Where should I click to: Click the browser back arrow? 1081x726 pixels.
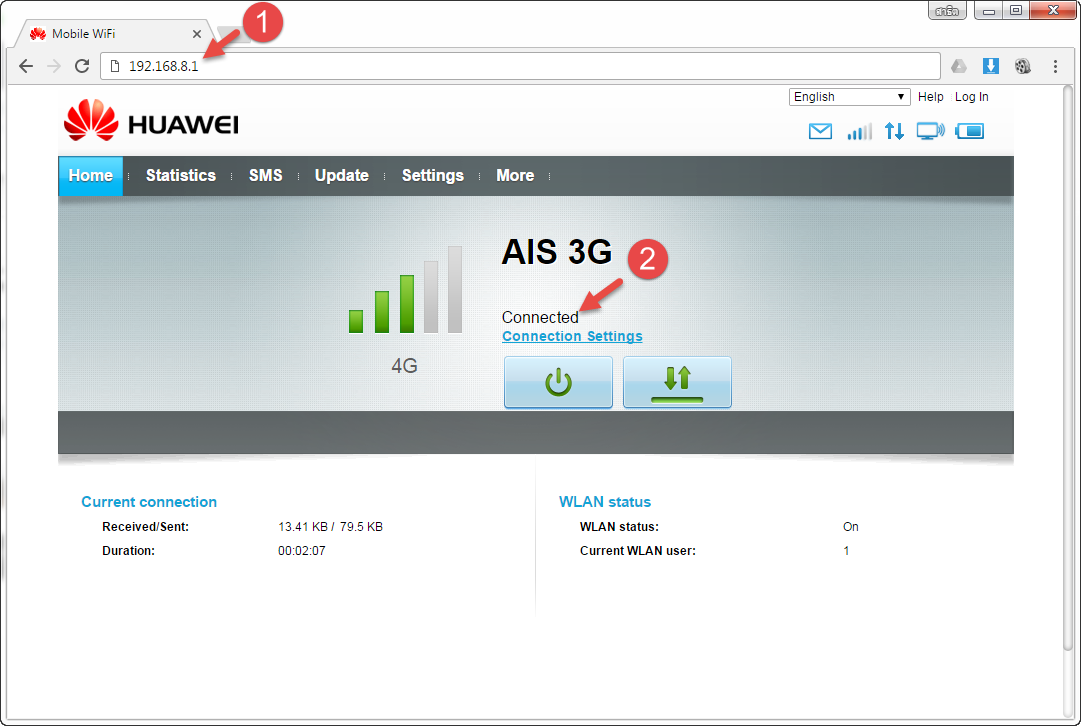click(x=26, y=66)
